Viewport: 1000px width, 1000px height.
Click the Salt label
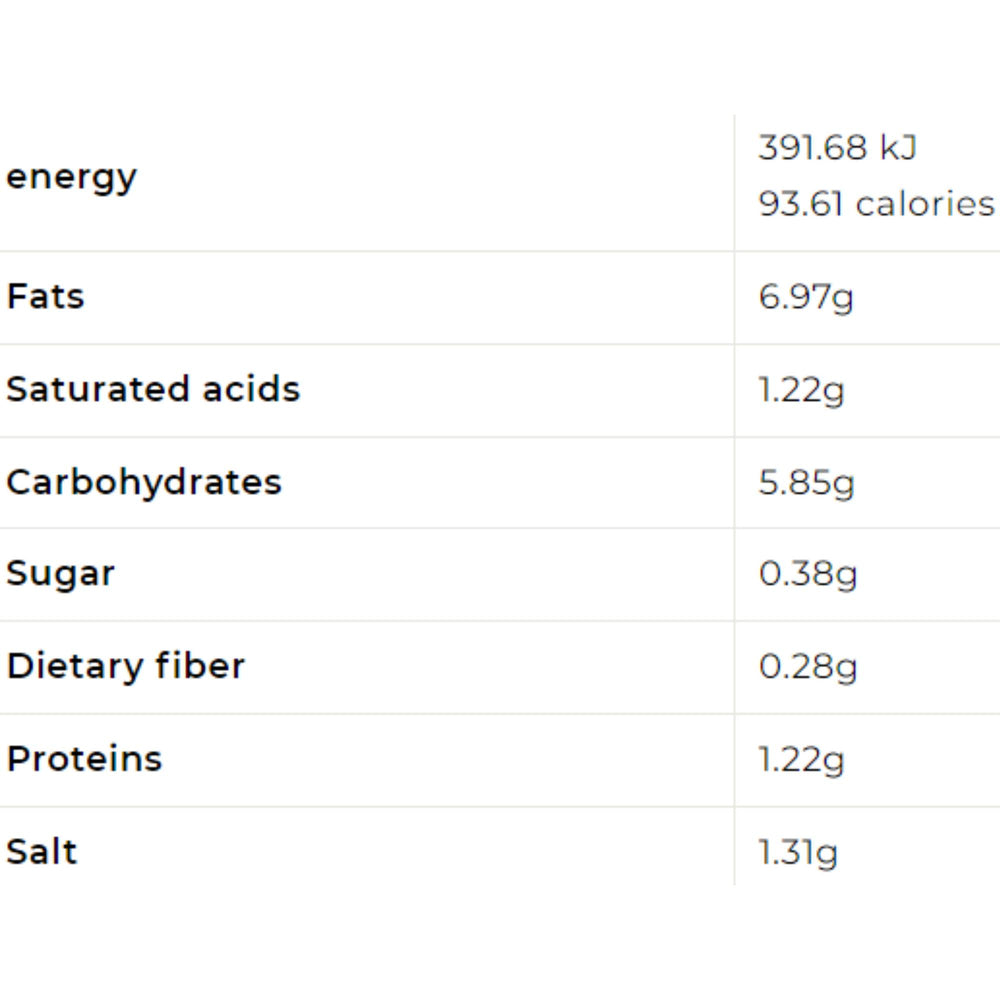click(41, 852)
